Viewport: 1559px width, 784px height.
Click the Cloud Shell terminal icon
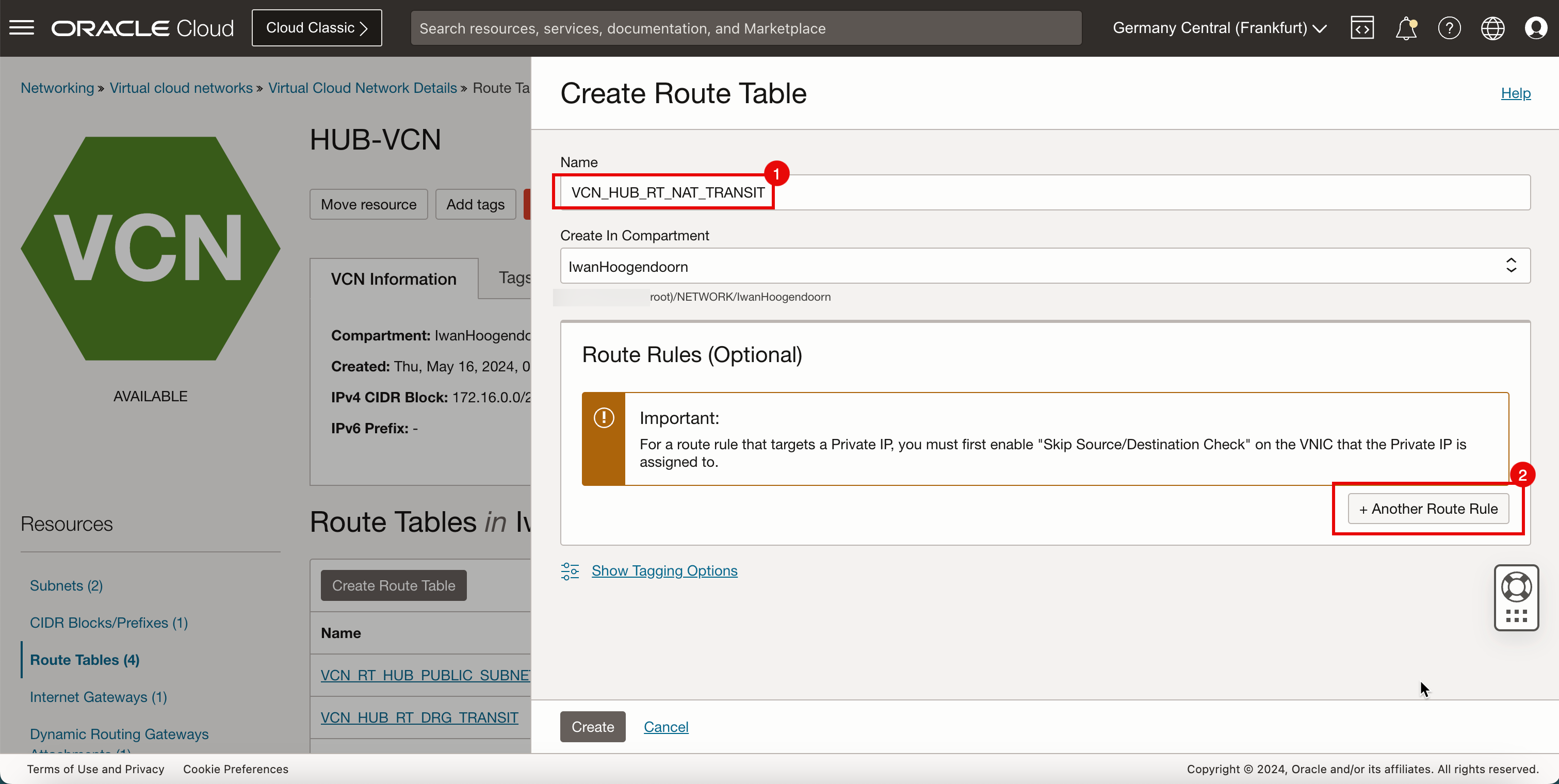(1362, 27)
